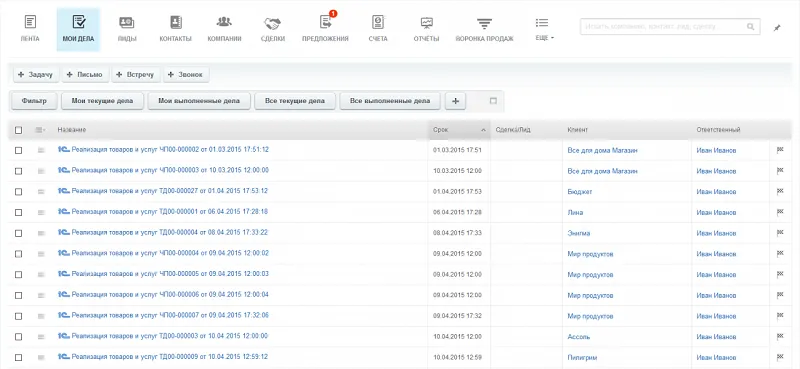
Task: Switch to Мои выполненные дела filter
Action: (199, 101)
